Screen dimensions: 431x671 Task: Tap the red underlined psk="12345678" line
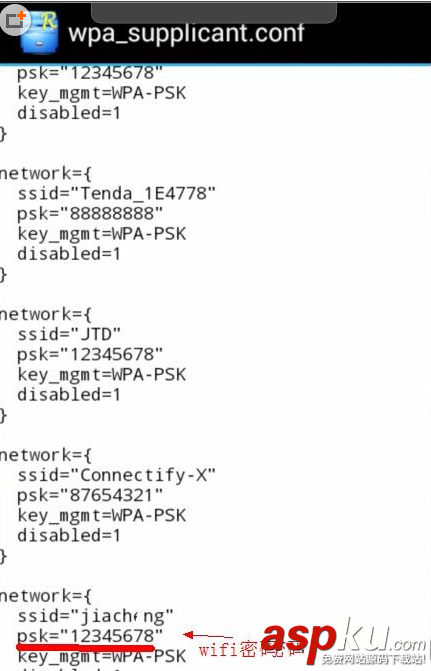tap(90, 636)
